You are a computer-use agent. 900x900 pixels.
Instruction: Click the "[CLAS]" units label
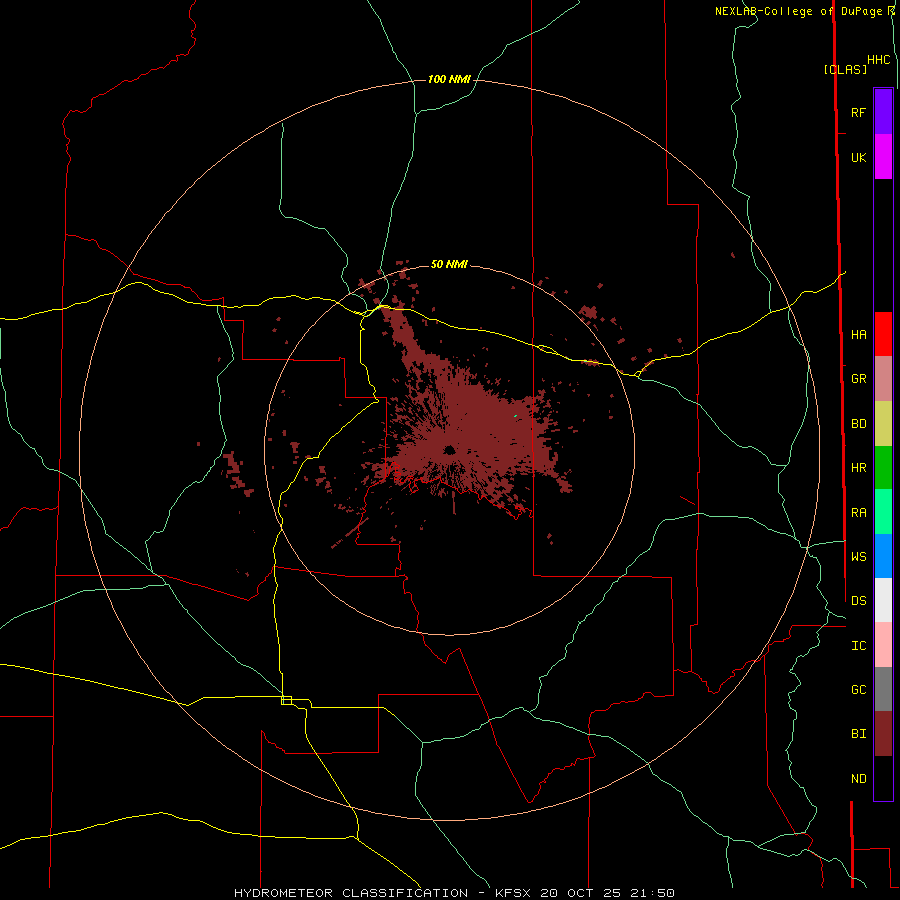point(845,69)
